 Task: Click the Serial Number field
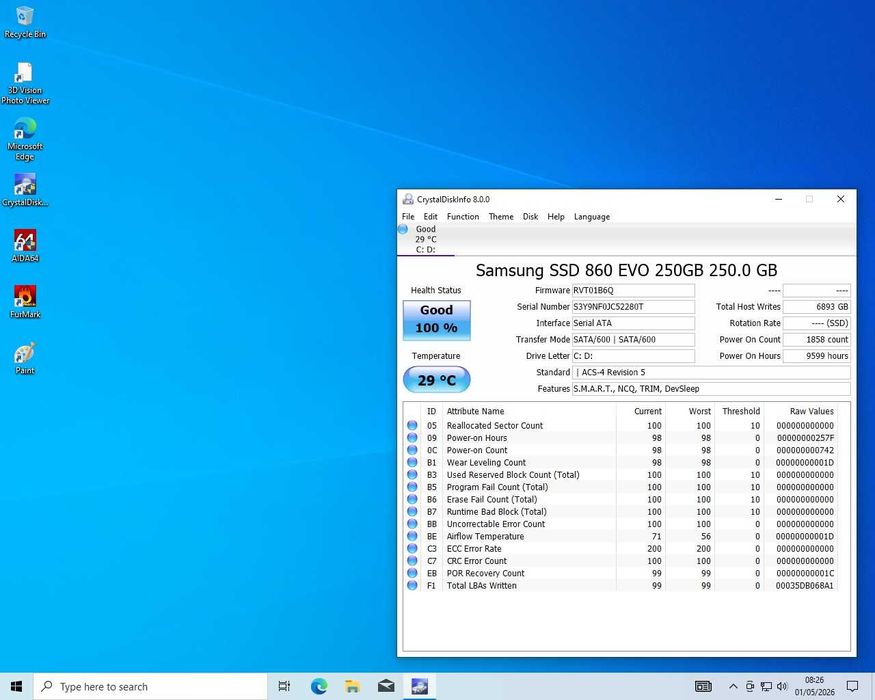click(x=633, y=306)
